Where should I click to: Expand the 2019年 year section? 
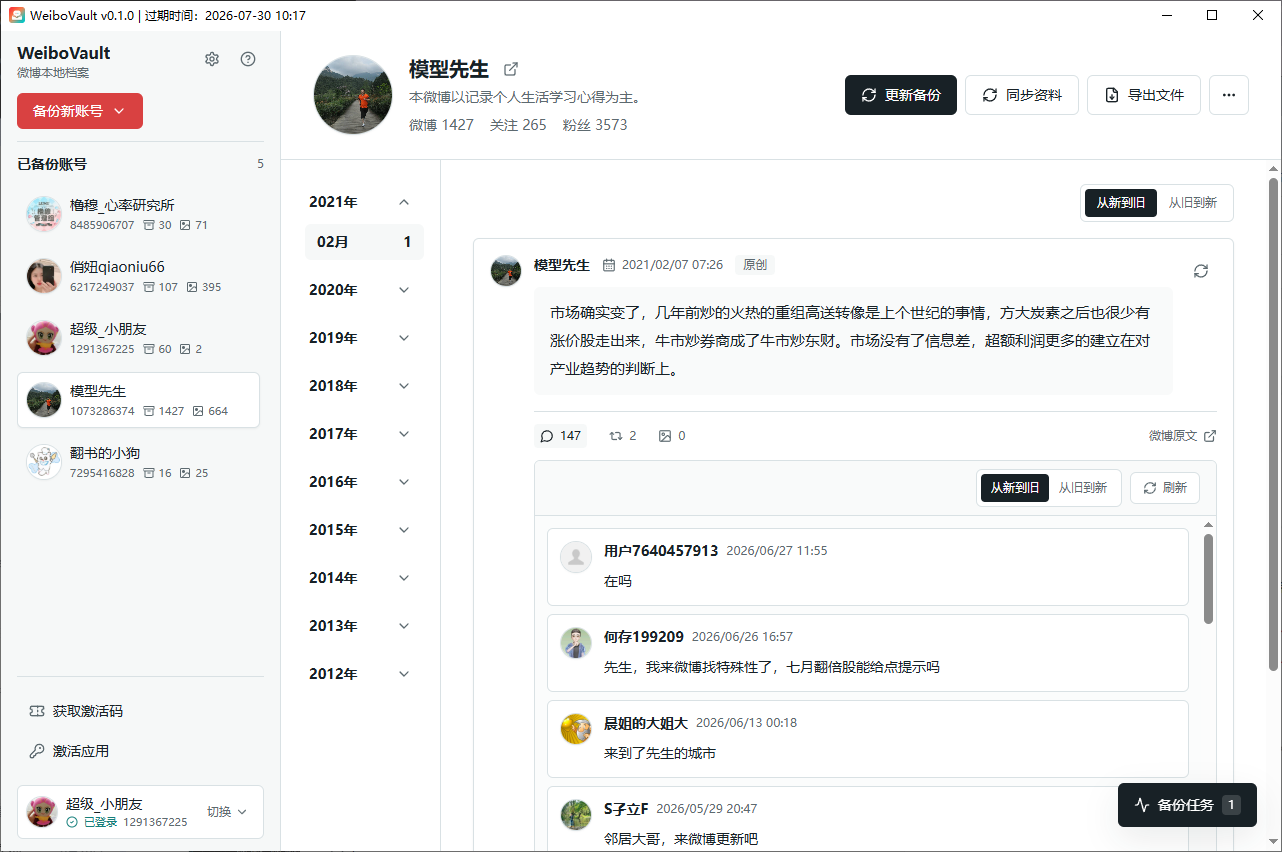[x=364, y=338]
